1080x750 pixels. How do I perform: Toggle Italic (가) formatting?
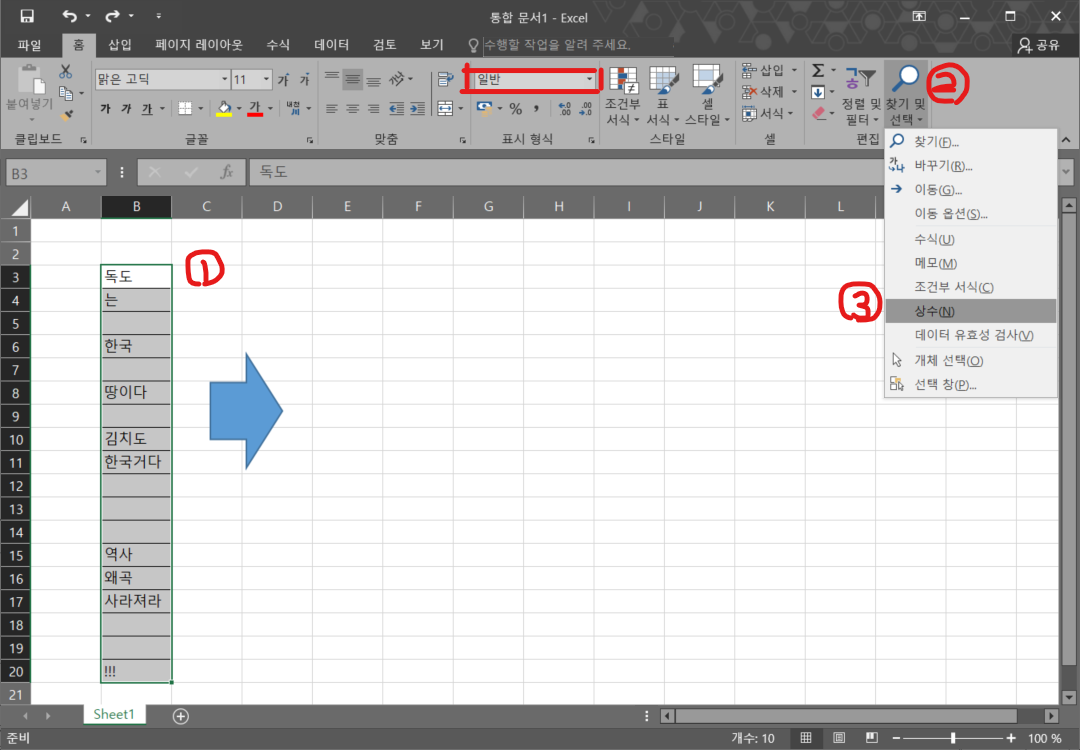(x=126, y=109)
